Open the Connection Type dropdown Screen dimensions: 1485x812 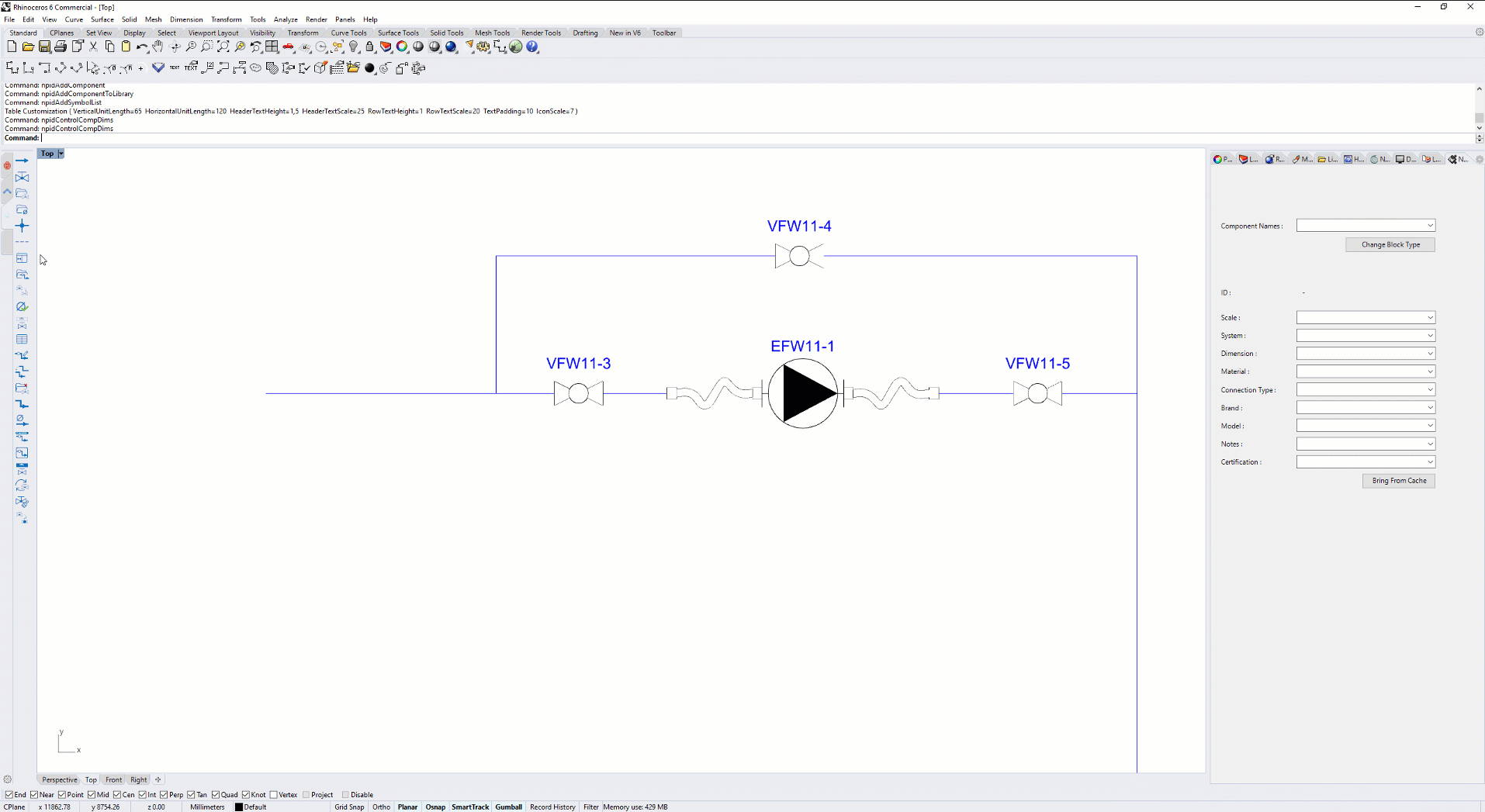tap(1366, 389)
